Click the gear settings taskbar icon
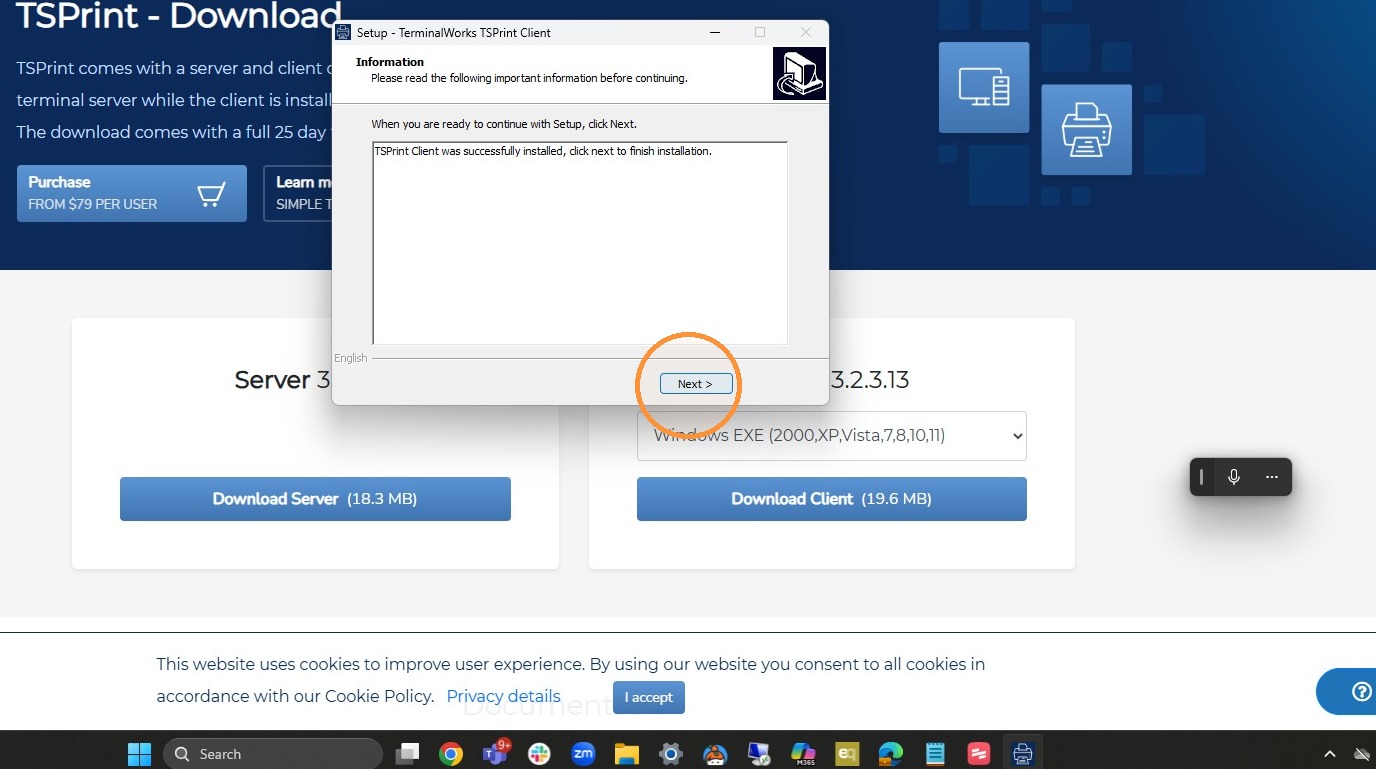Viewport: 1376px width, 769px height. pyautogui.click(x=671, y=754)
